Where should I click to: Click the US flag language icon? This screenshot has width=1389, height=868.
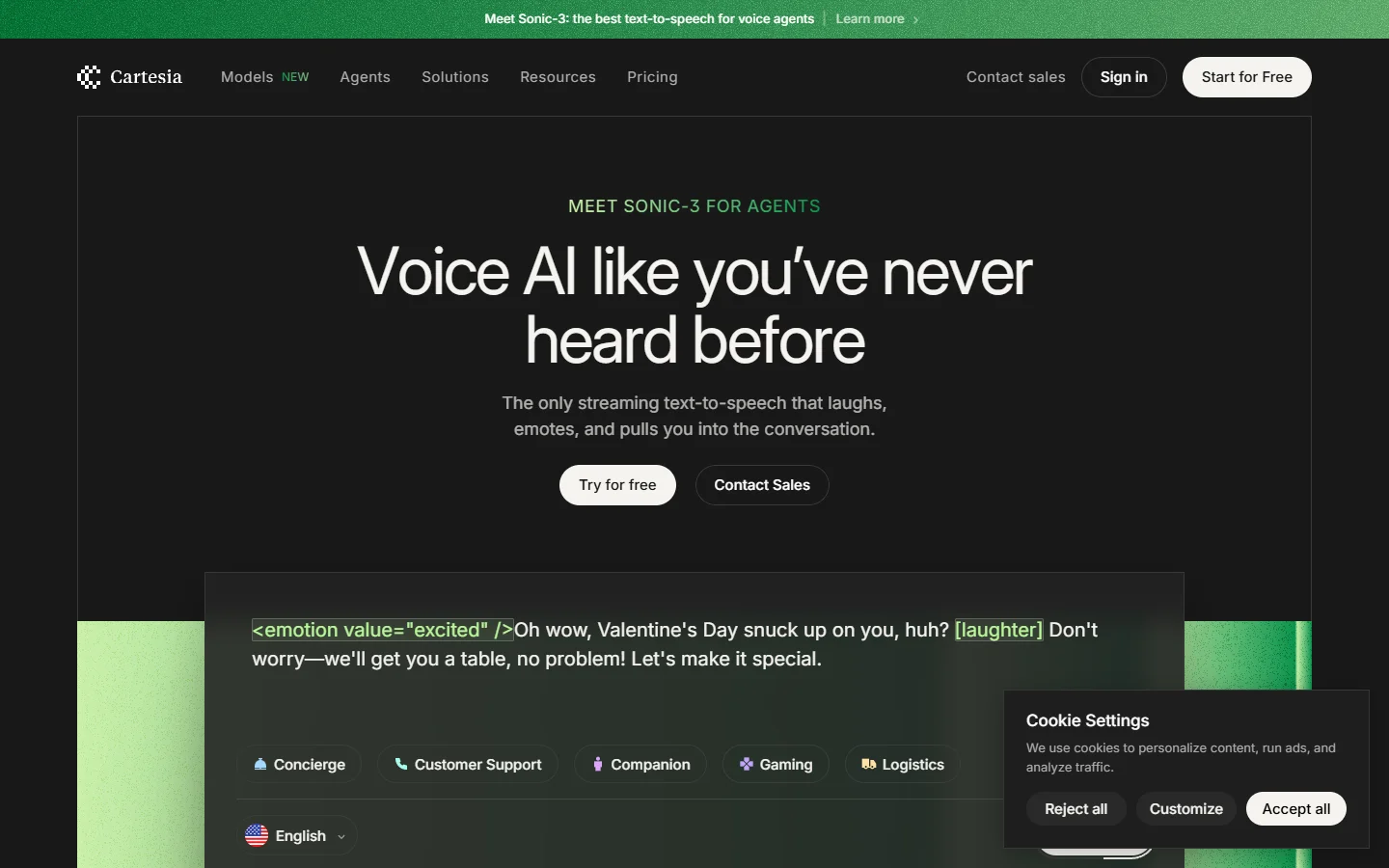pos(257,835)
